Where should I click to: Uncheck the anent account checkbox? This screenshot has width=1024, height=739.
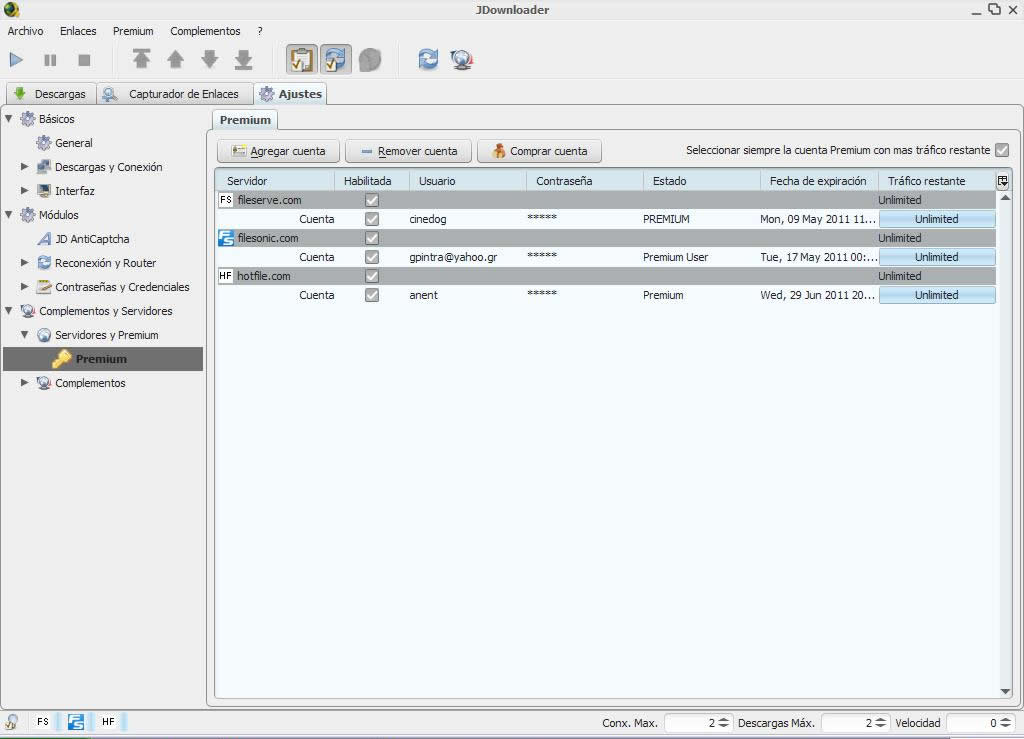(x=372, y=295)
